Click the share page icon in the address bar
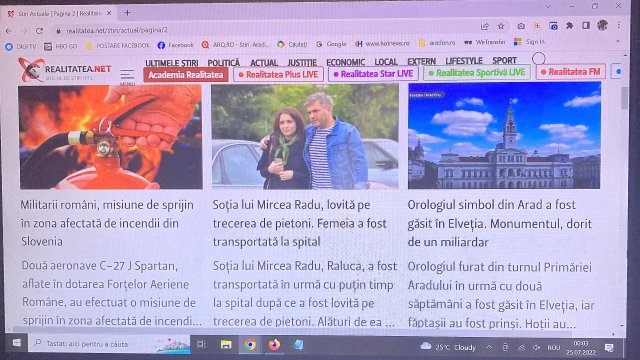Screen dimensions: 640x360 484,27
